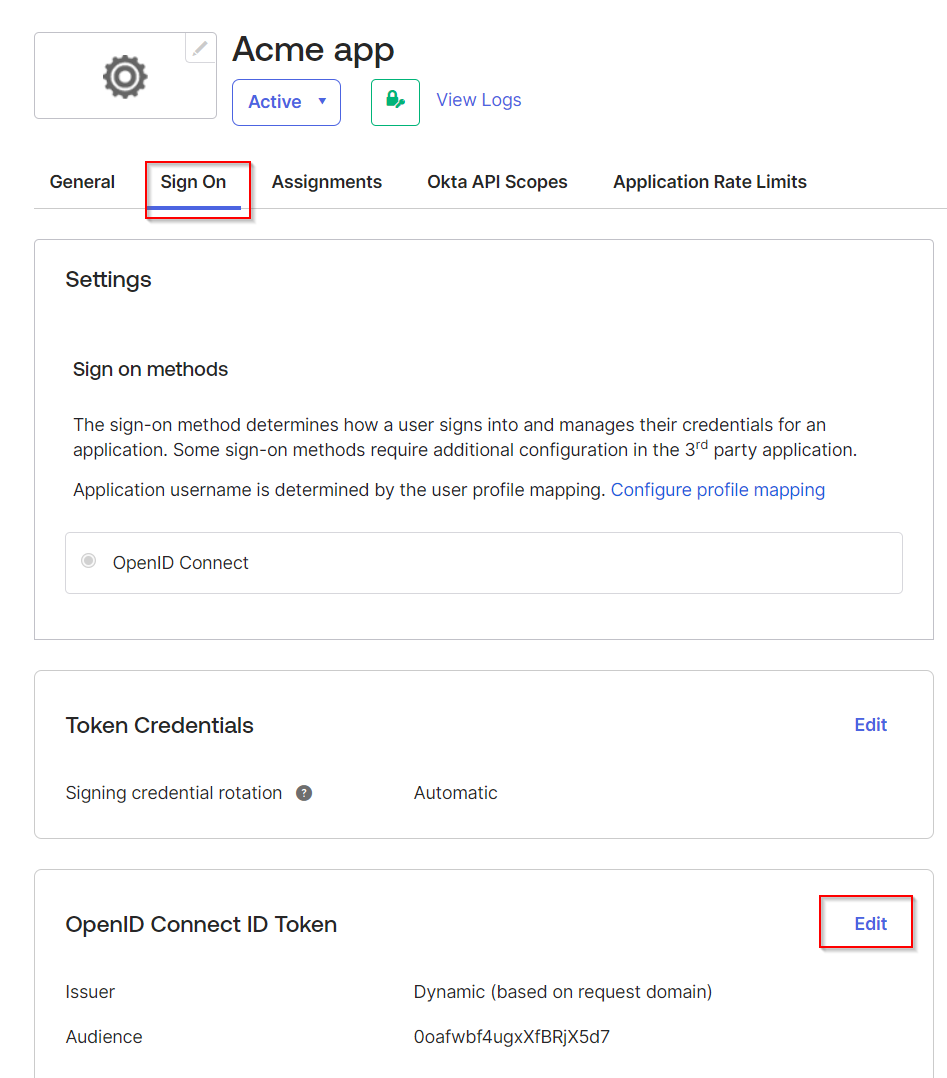This screenshot has height=1078, width=947.
Task: Click the Configure profile mapping link
Action: [x=718, y=490]
